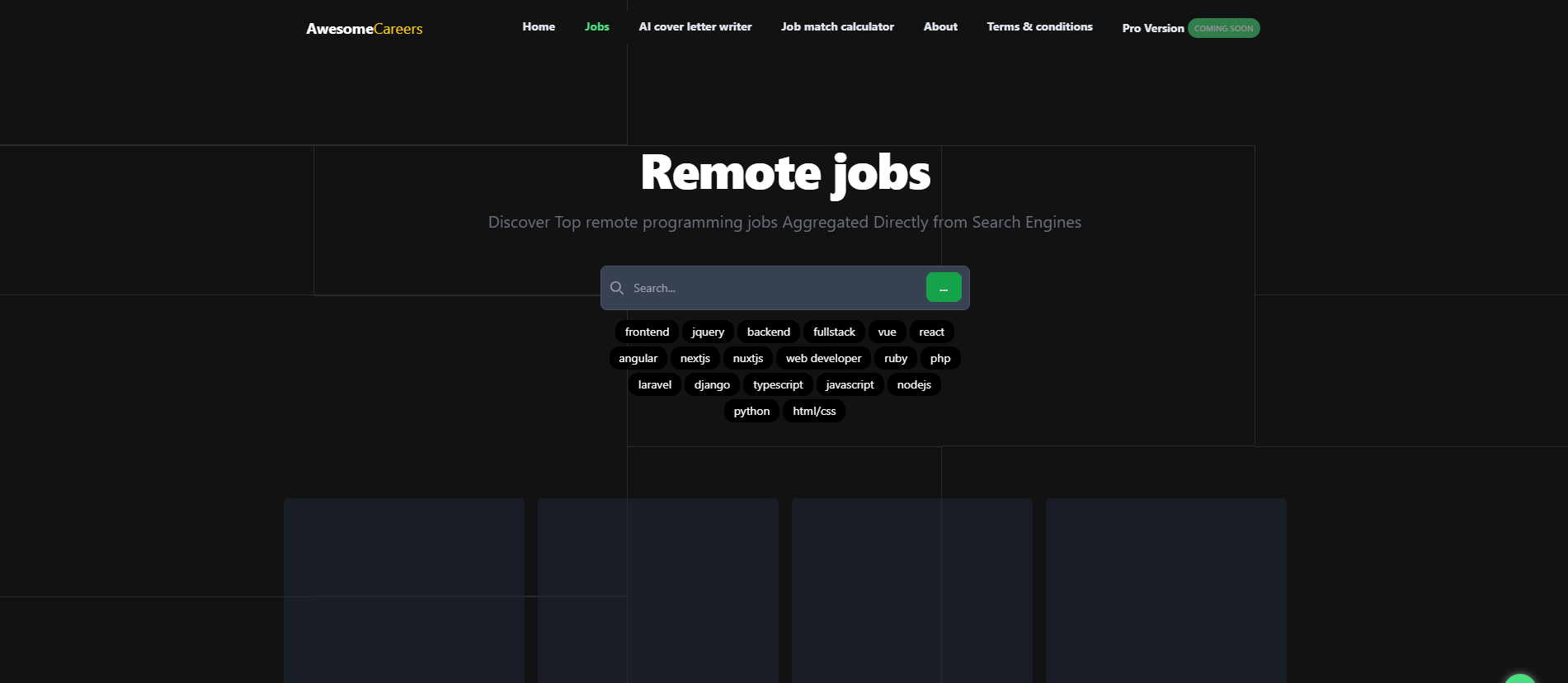Select the react tag chip
The image size is (1568, 683).
click(931, 332)
